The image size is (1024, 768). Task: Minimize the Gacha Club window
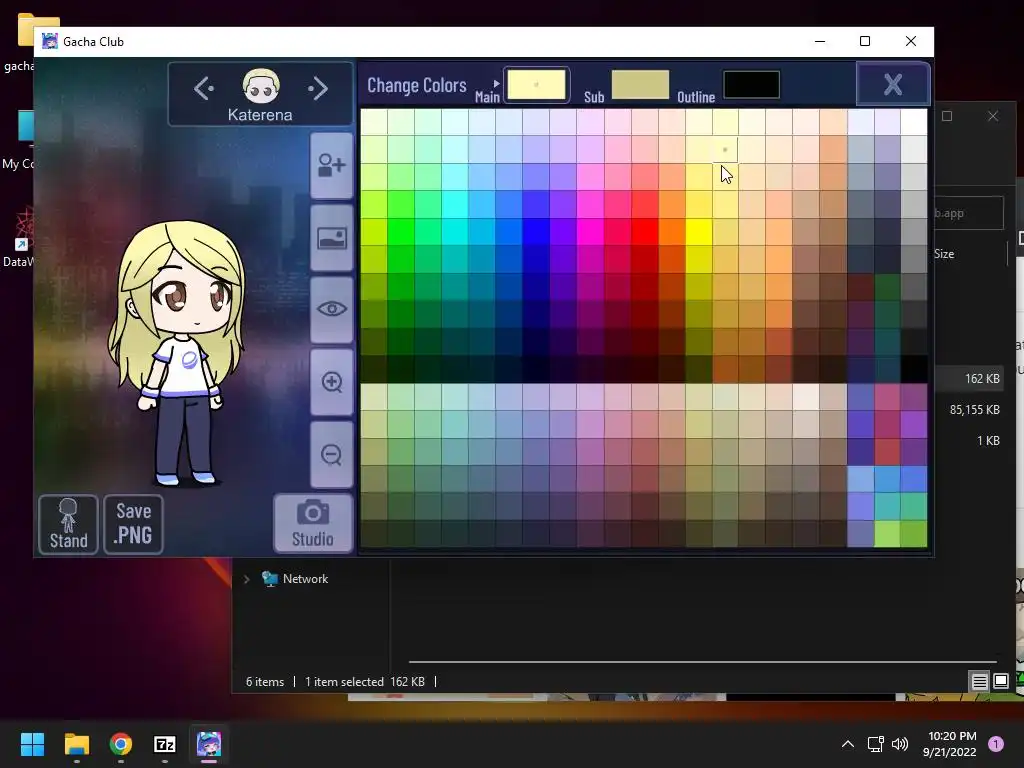(x=820, y=41)
